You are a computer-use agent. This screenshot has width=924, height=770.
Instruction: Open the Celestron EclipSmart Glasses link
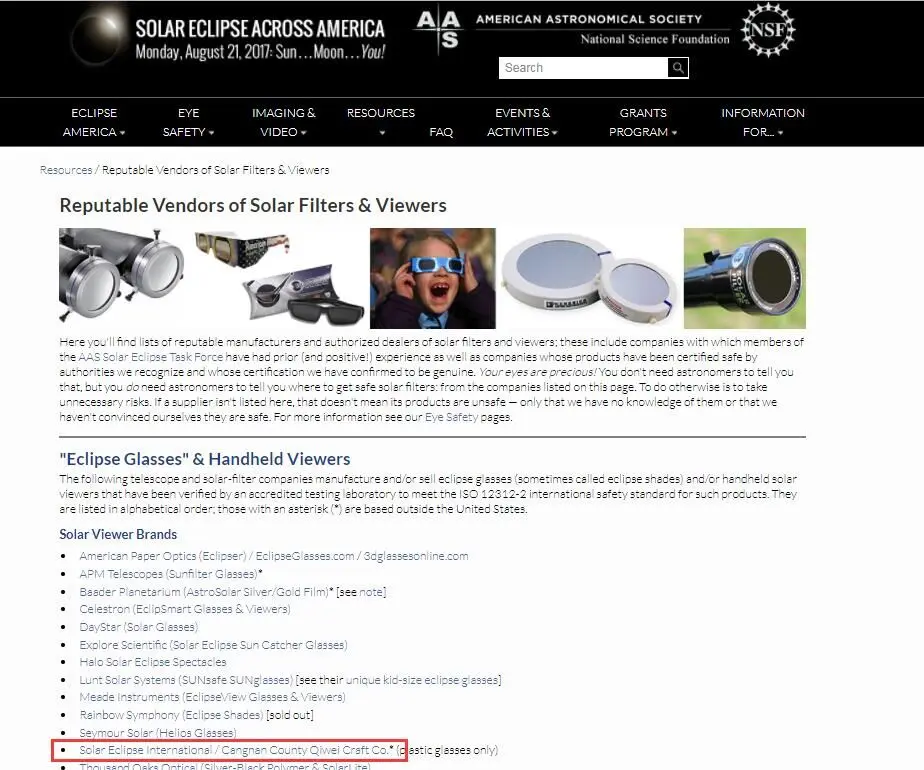coord(185,609)
